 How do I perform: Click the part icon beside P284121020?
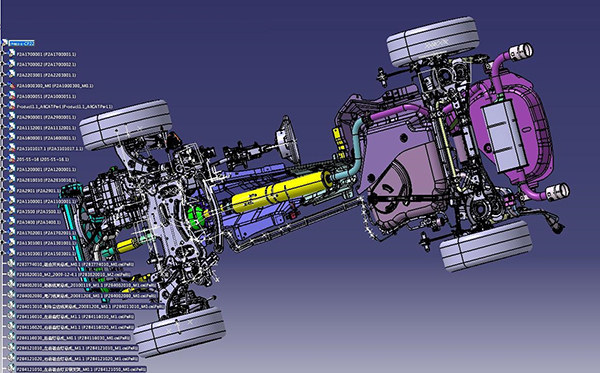11,358
